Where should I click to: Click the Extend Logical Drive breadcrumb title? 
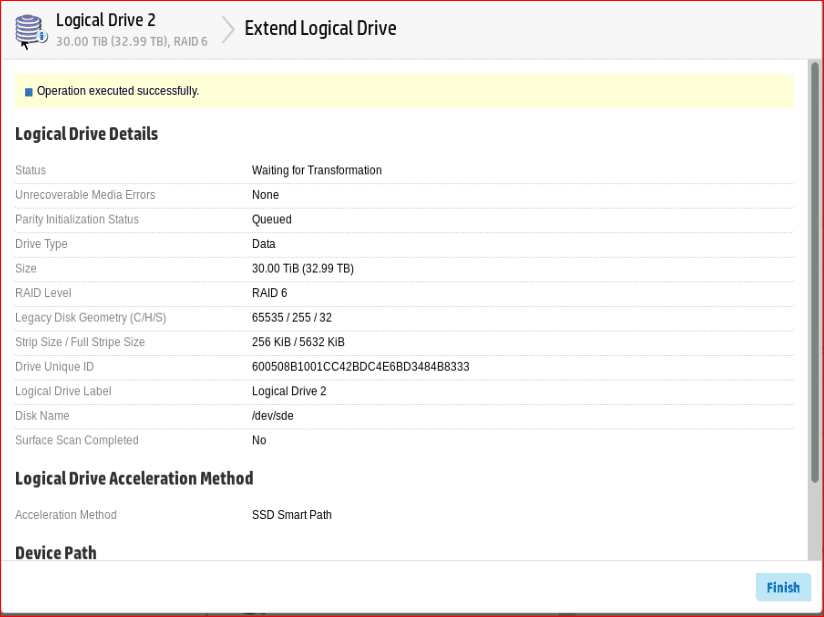point(320,28)
